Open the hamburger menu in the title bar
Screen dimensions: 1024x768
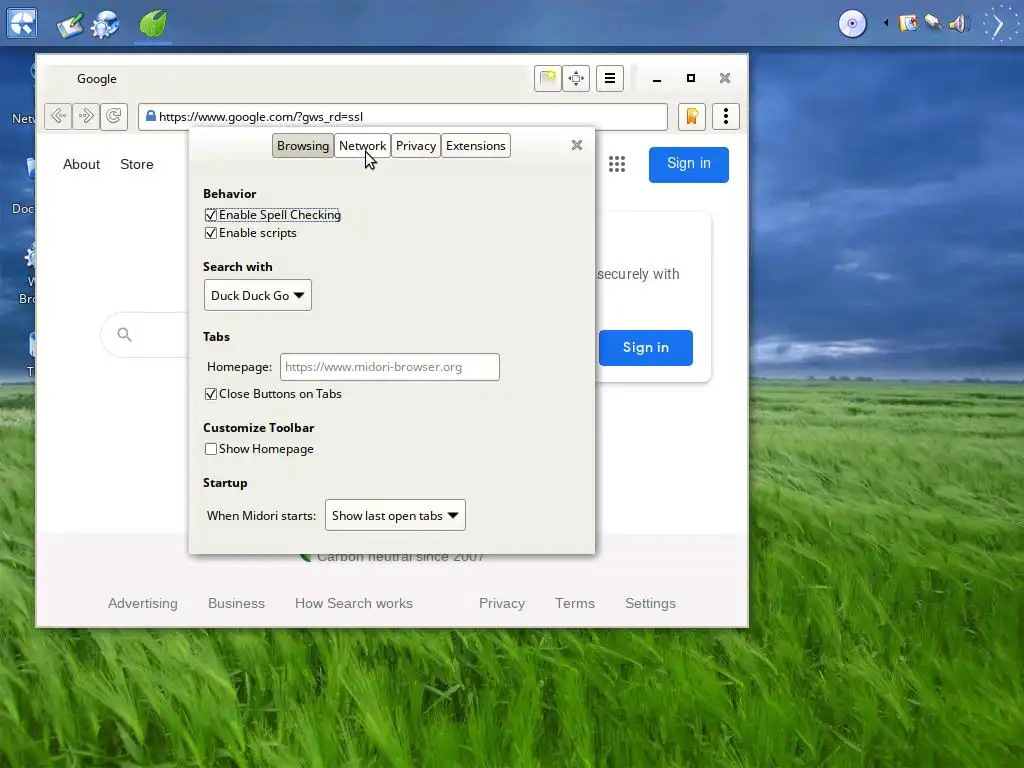tap(610, 78)
